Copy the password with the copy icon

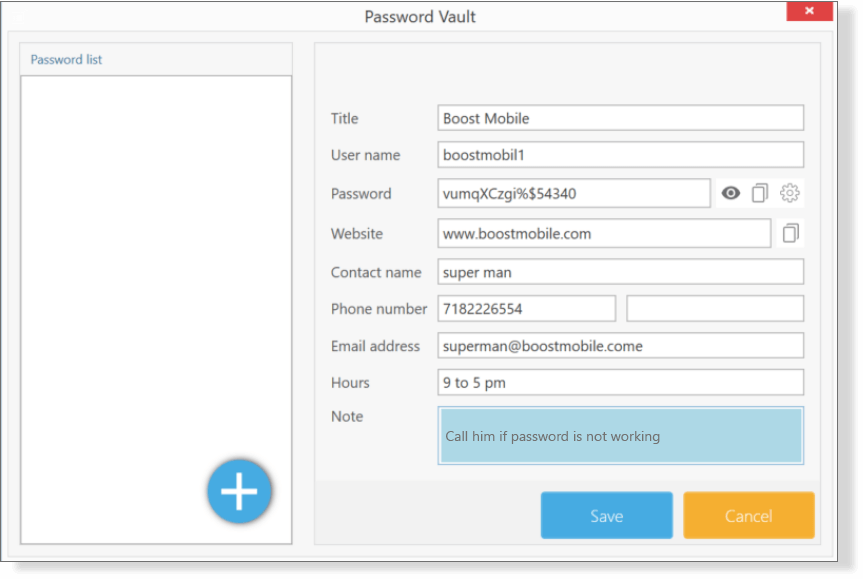pyautogui.click(x=760, y=193)
